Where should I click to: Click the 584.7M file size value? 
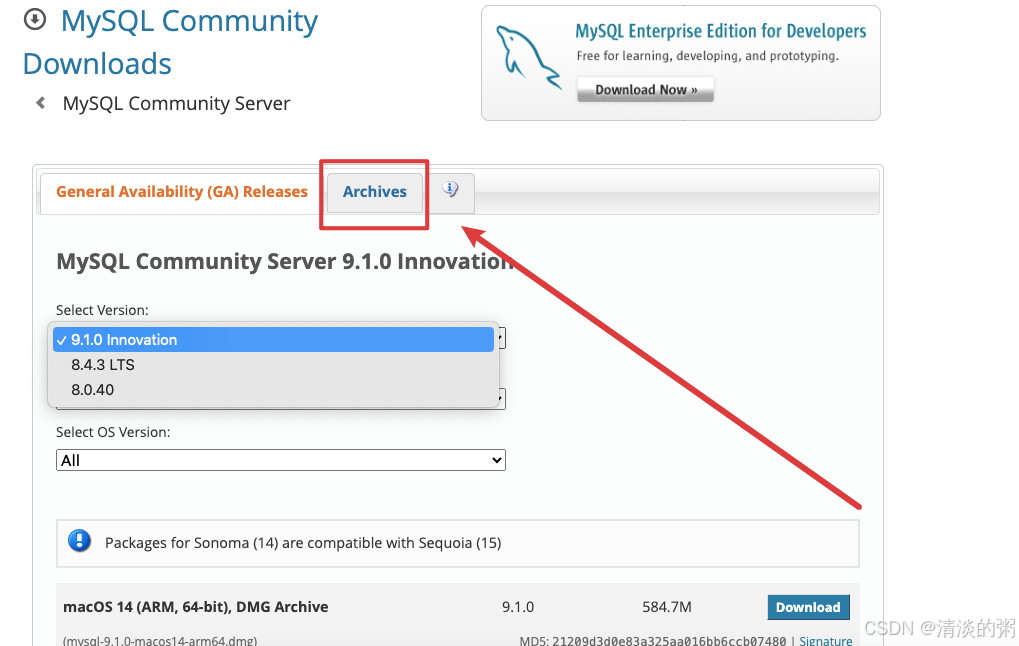(x=667, y=607)
